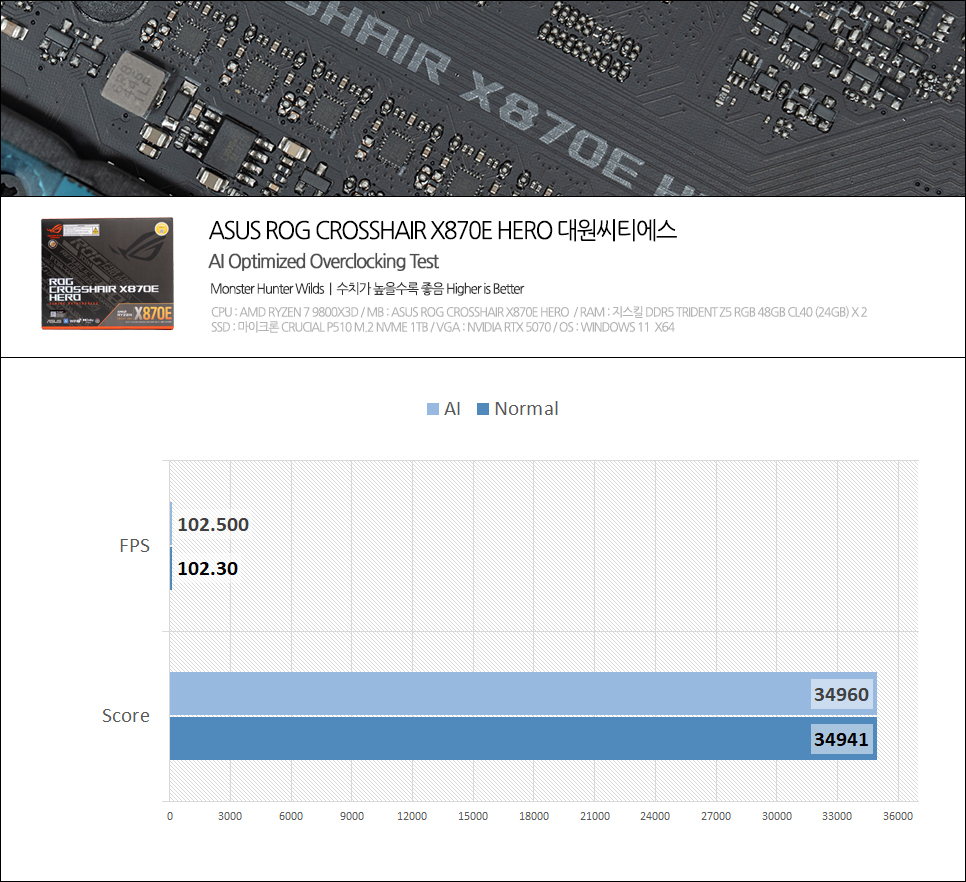The width and height of the screenshot is (966, 882).
Task: Click the 3000 axis tick label
Action: [x=230, y=816]
